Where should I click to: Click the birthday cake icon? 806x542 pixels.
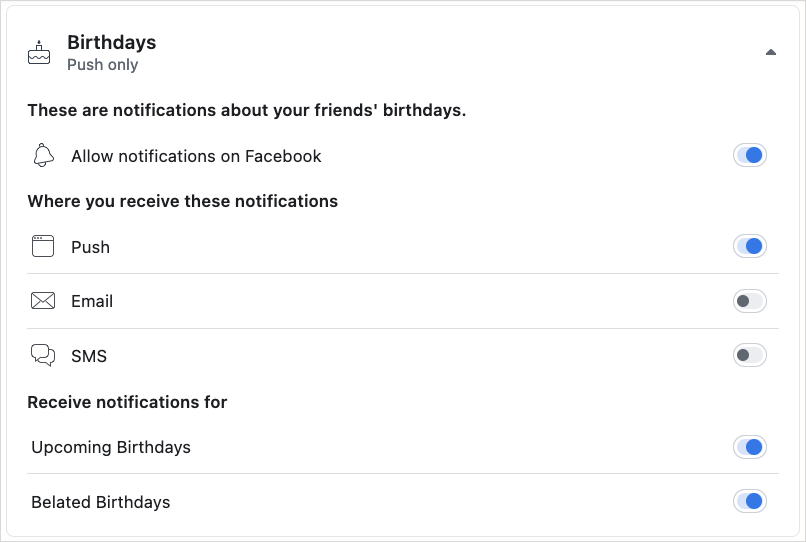pos(39,53)
